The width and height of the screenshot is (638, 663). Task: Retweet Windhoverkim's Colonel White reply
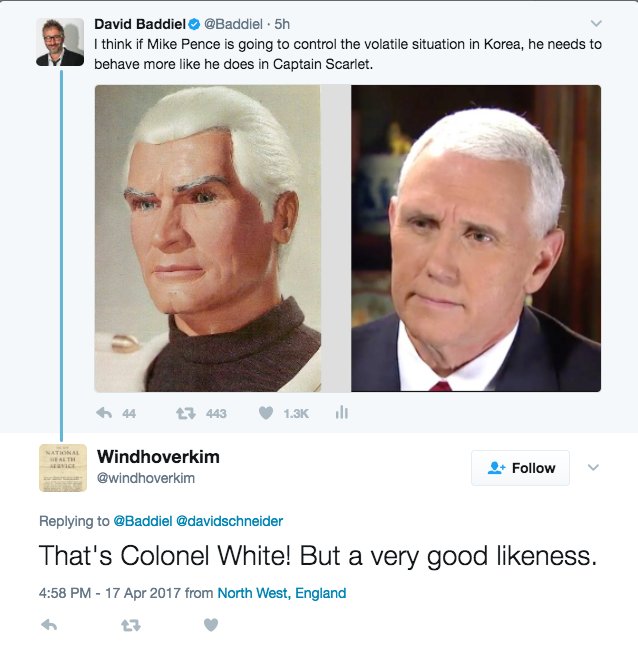(131, 625)
